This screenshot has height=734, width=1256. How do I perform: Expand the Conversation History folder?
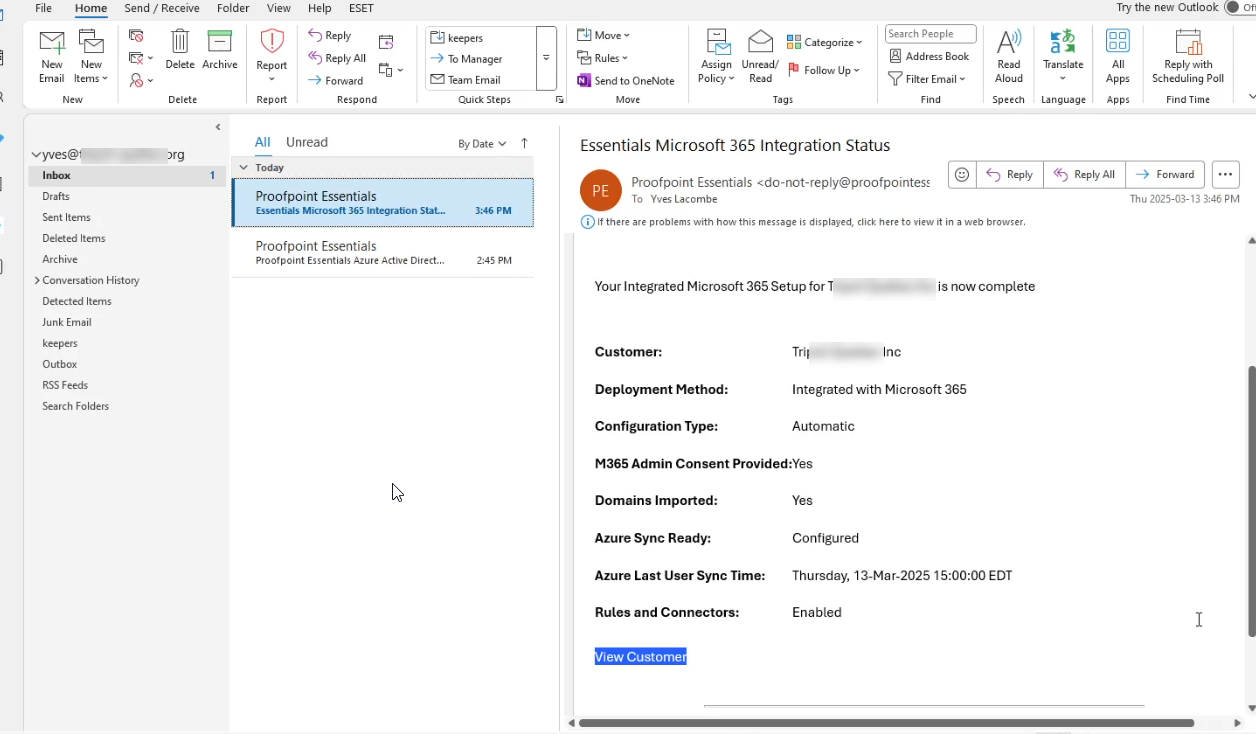37,280
